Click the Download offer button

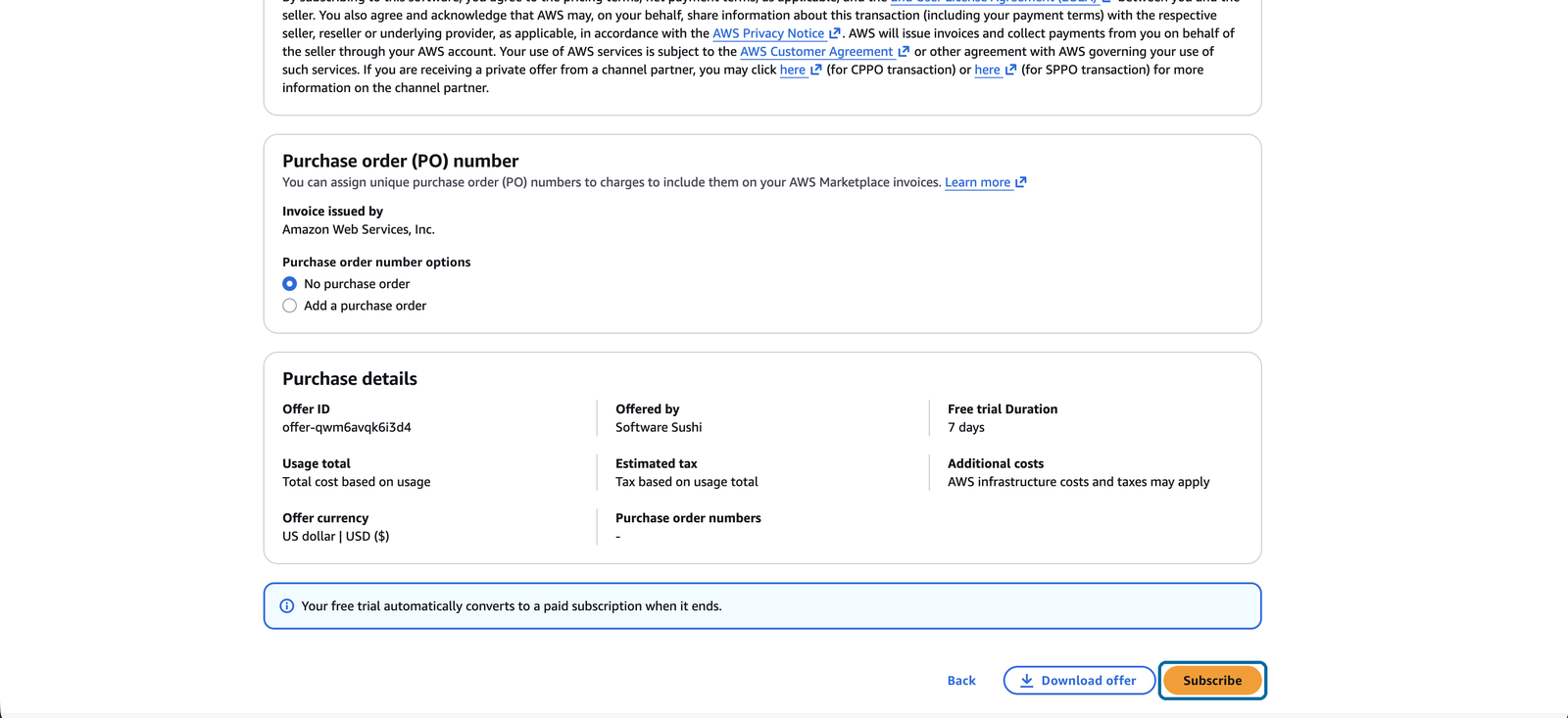click(1079, 681)
